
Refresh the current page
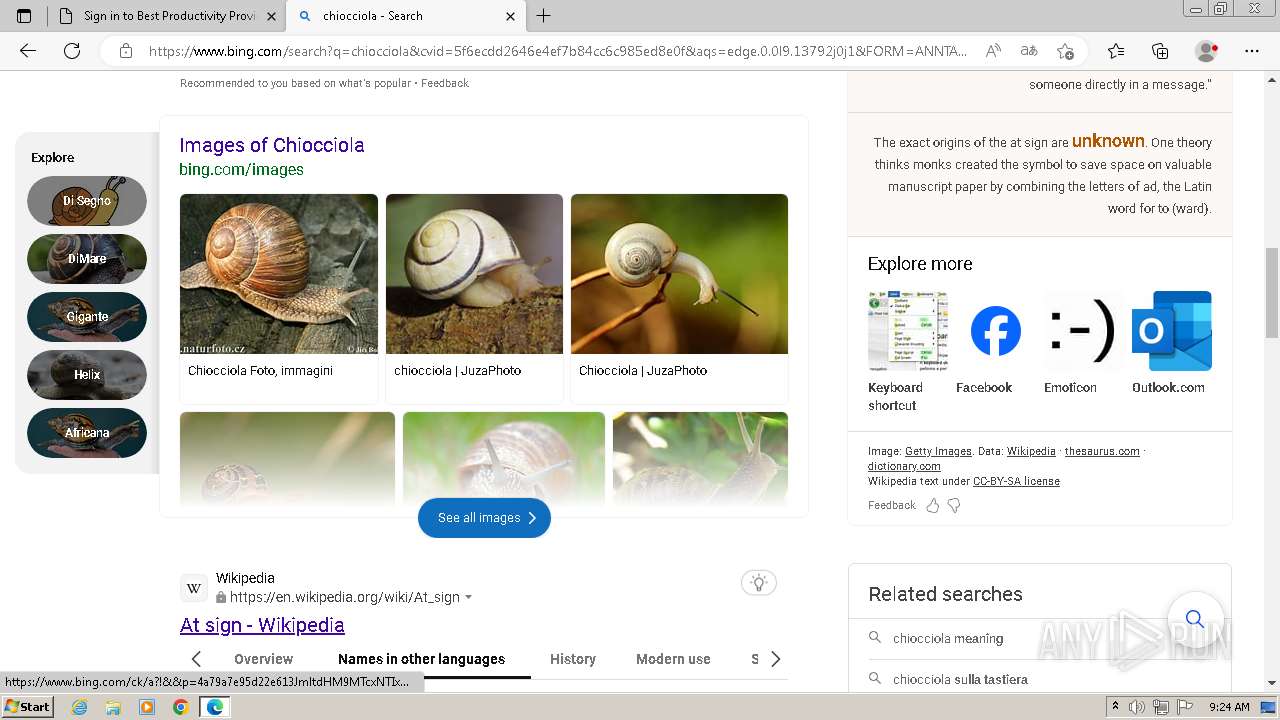[72, 51]
